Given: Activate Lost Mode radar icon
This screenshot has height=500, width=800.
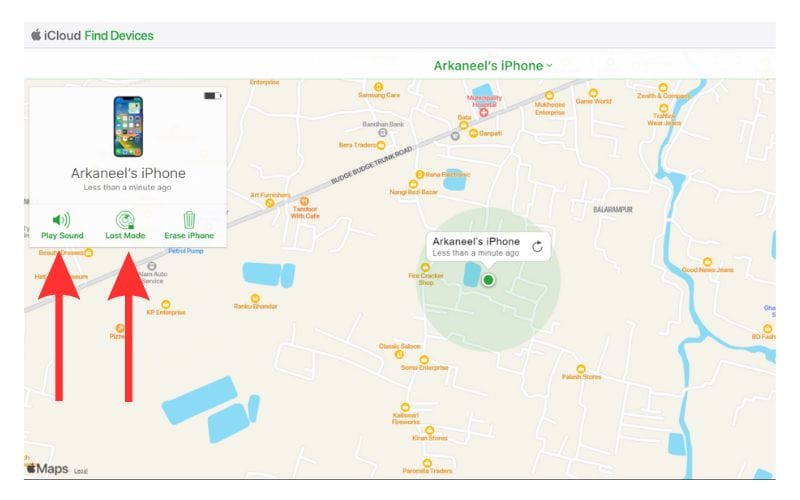Looking at the screenshot, I should coord(126,220).
